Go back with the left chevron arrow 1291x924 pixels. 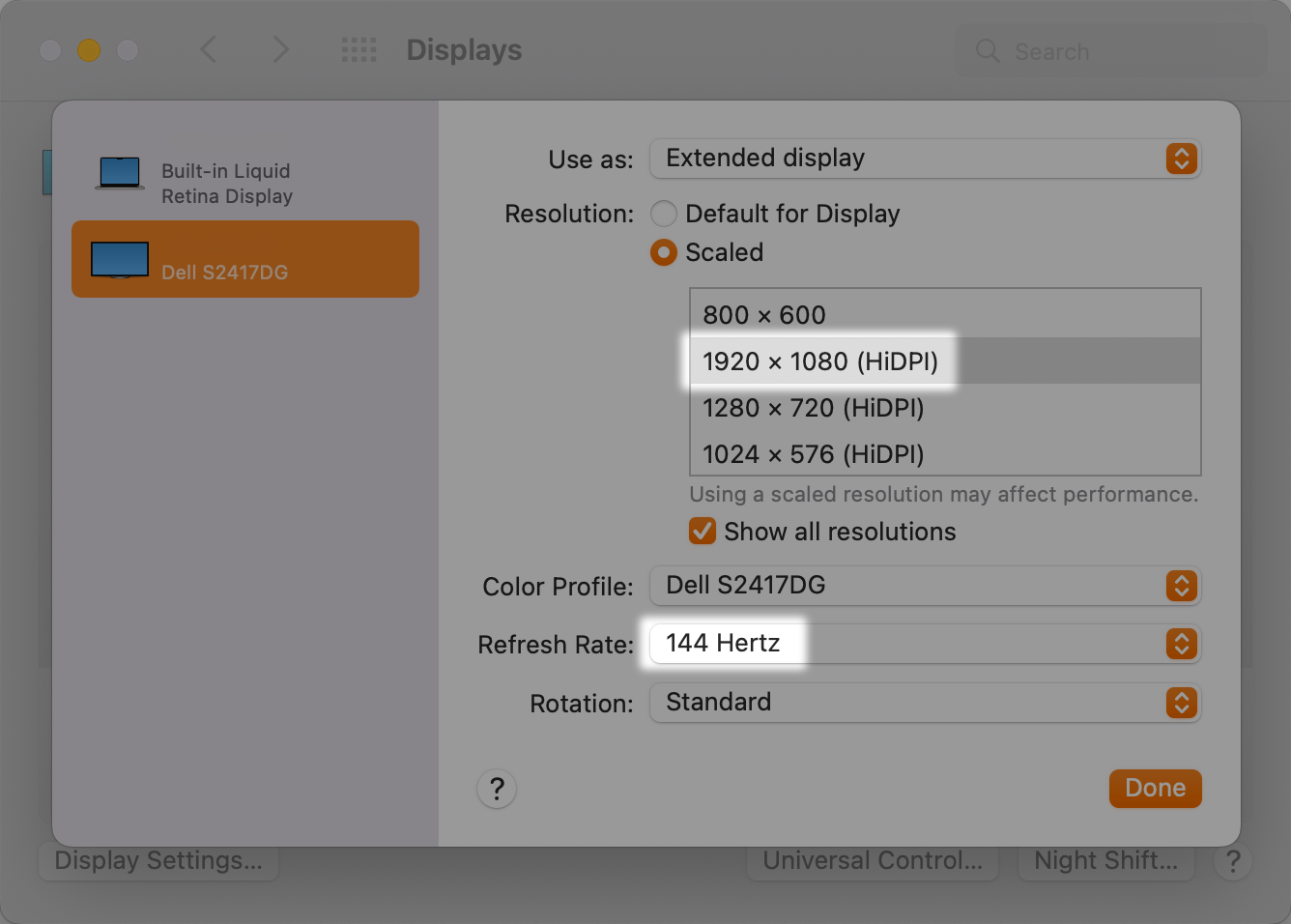[209, 49]
